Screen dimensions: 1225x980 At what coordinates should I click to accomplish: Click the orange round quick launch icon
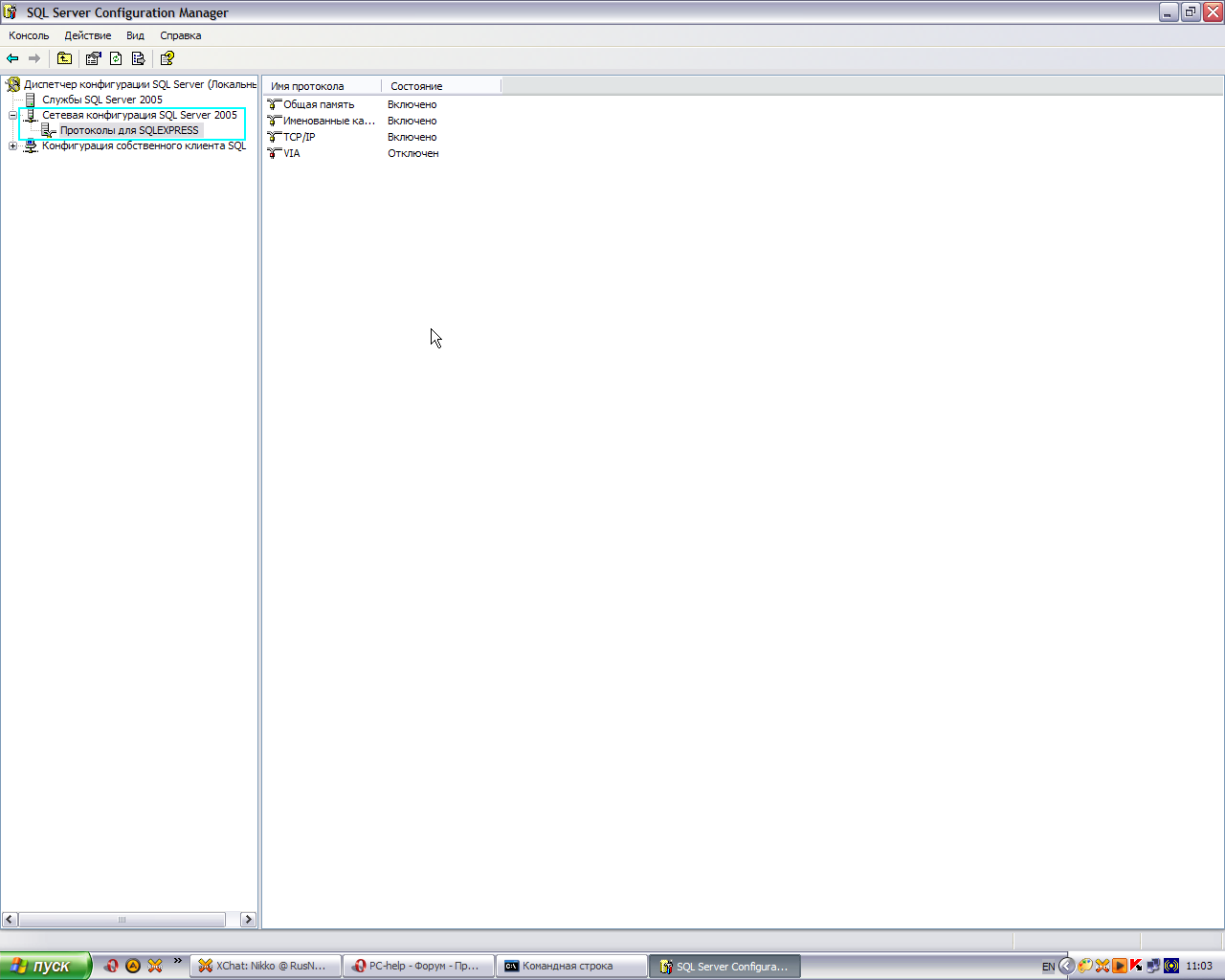point(133,966)
